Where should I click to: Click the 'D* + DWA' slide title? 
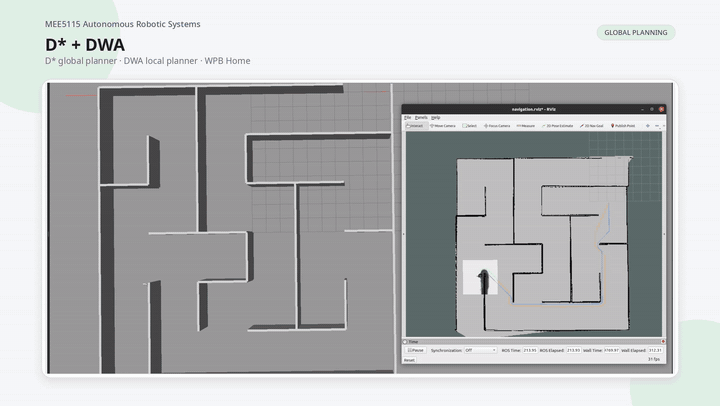point(85,45)
